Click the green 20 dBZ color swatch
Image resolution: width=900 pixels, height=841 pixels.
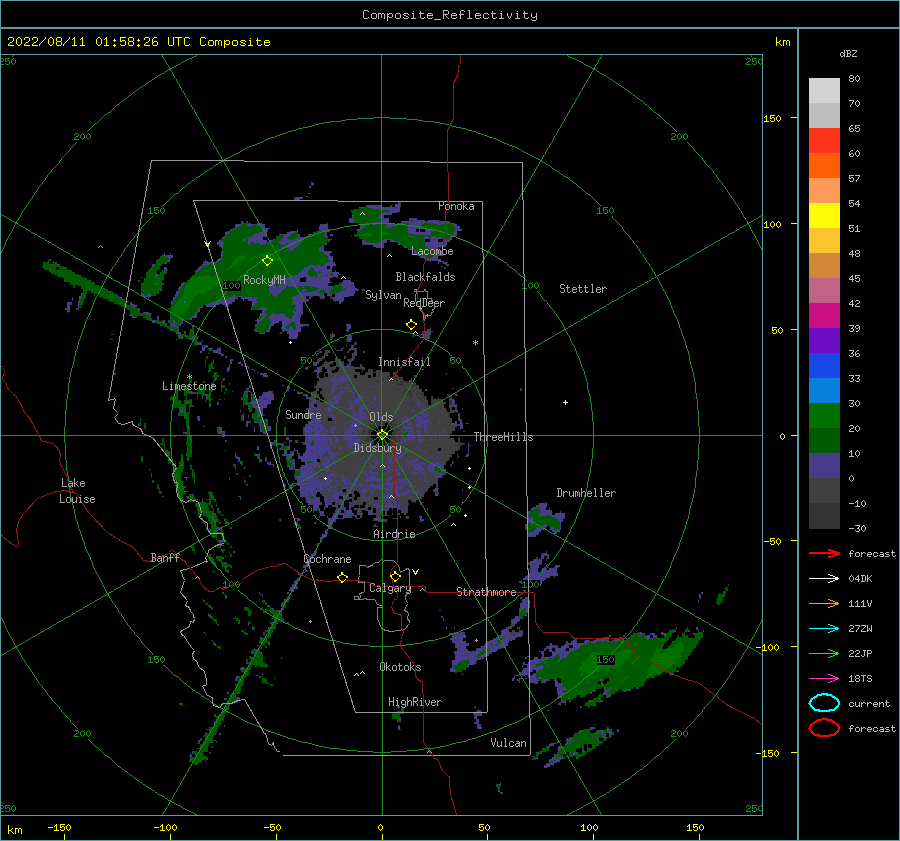click(824, 415)
